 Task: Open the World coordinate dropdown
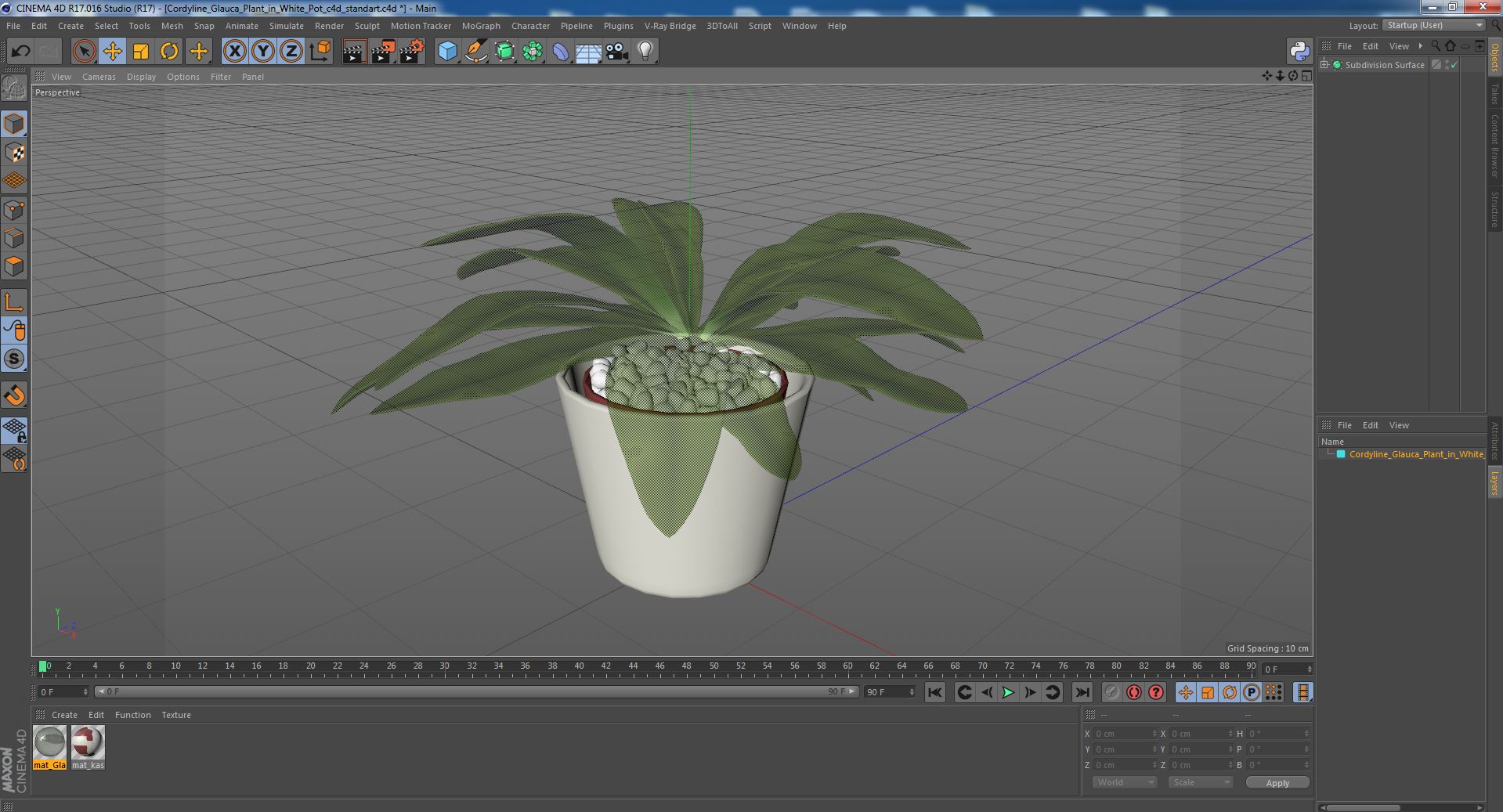tap(1124, 782)
